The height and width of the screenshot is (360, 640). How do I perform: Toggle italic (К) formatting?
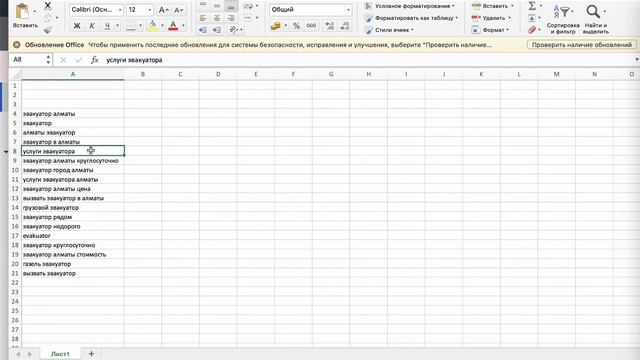point(92,26)
